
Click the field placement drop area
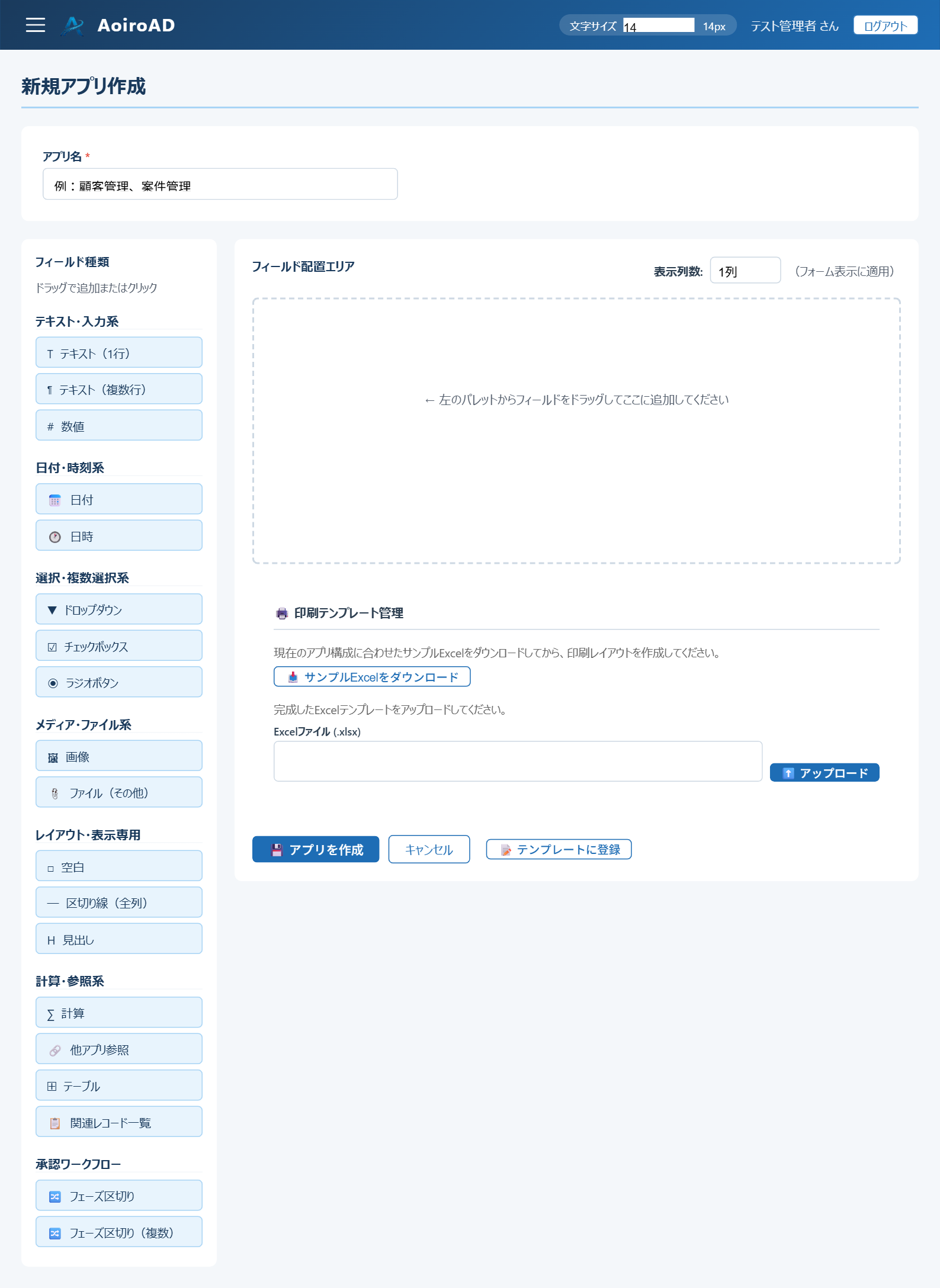coord(576,431)
